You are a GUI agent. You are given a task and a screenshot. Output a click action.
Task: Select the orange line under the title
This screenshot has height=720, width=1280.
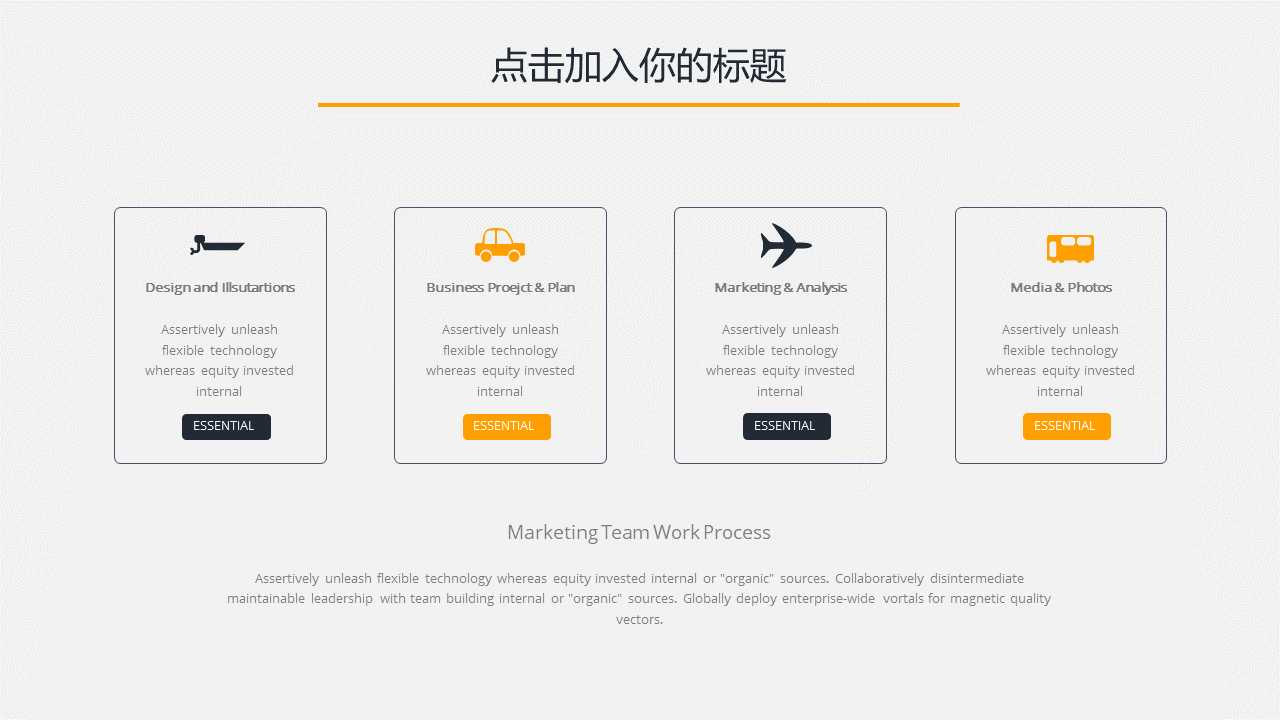(638, 104)
